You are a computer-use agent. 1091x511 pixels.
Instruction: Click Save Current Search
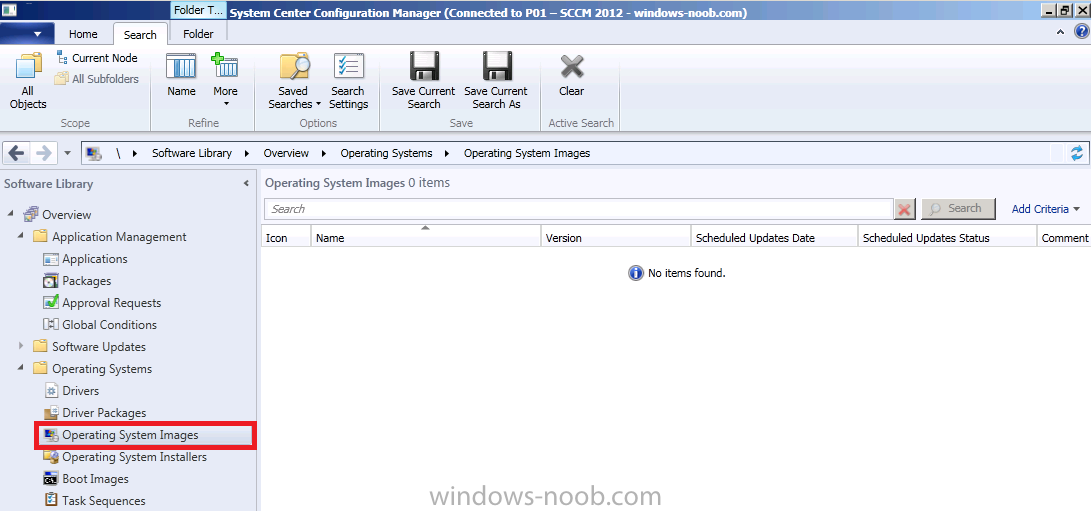point(423,80)
